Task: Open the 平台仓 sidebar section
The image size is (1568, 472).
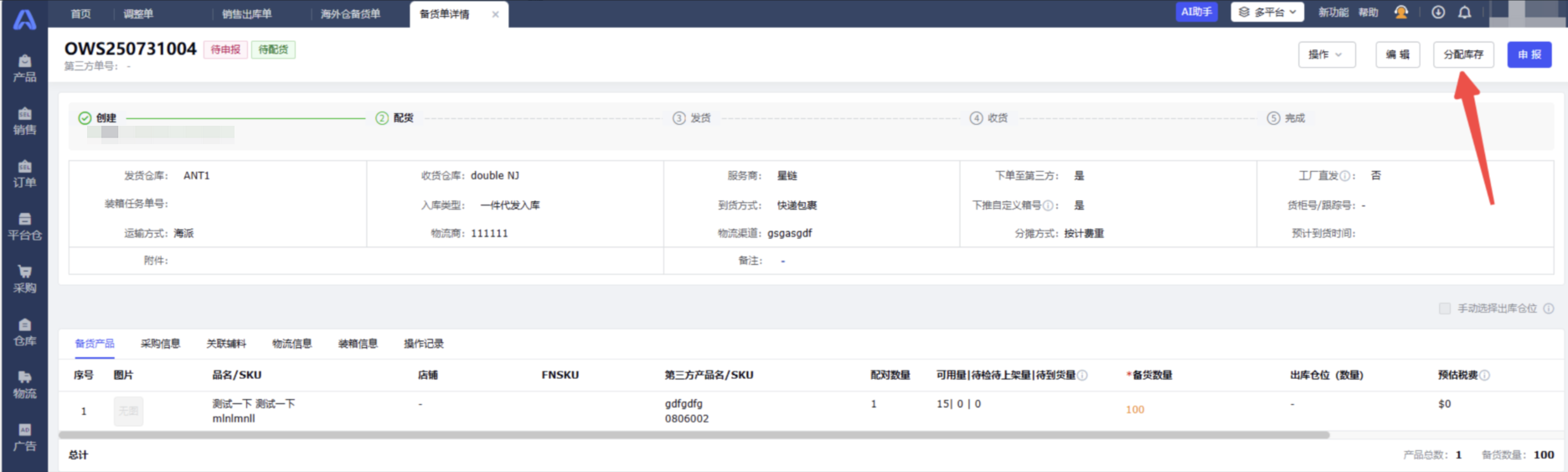Action: [24, 226]
